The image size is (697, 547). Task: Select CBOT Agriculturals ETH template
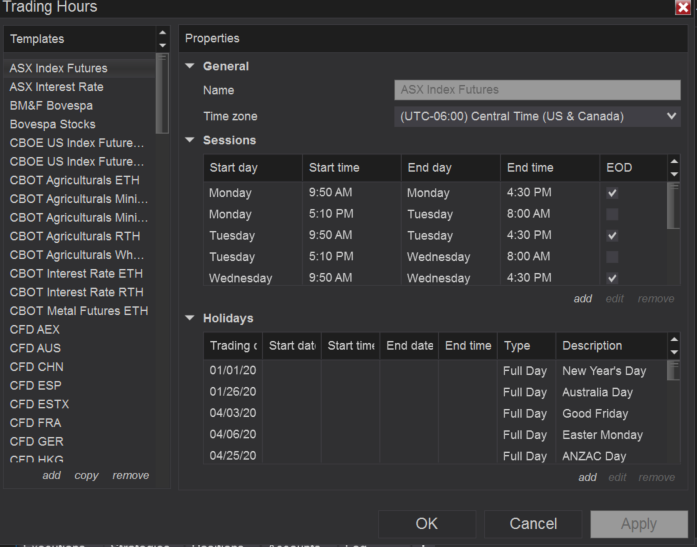pyautogui.click(x=80, y=180)
